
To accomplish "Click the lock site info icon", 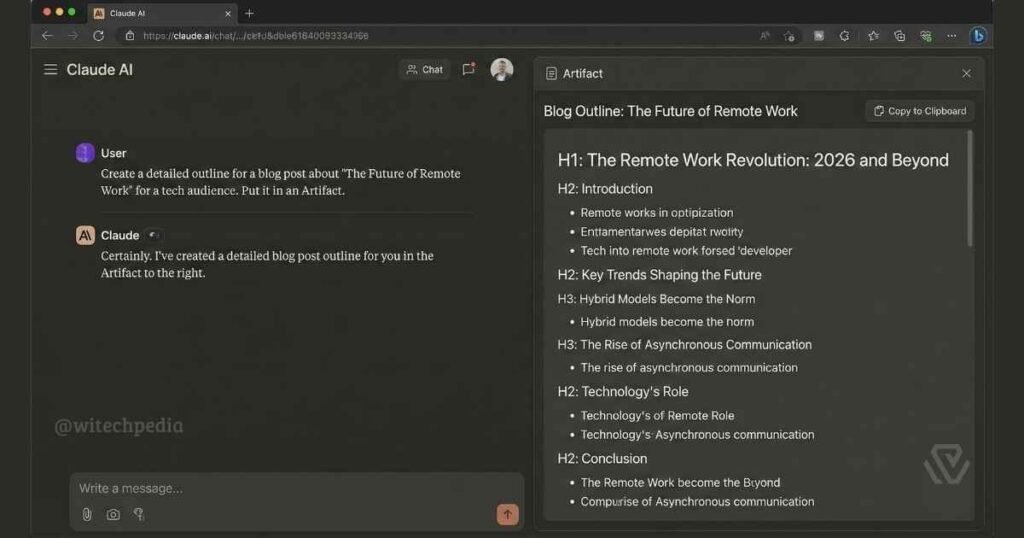I will point(130,36).
